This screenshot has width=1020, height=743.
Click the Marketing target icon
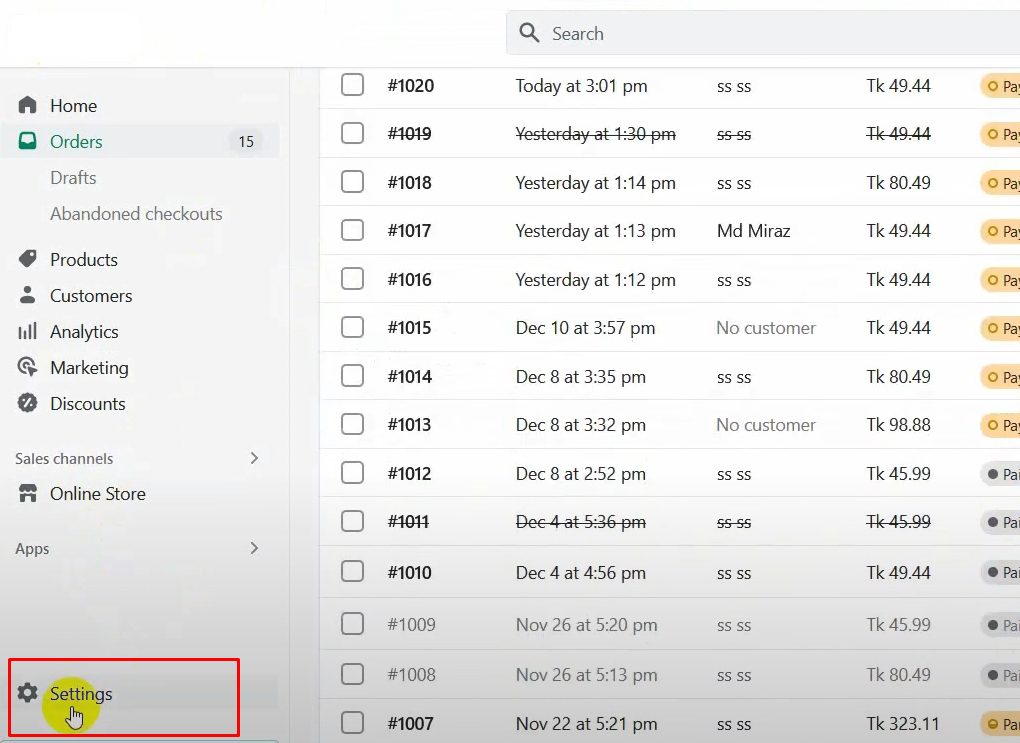coord(28,367)
